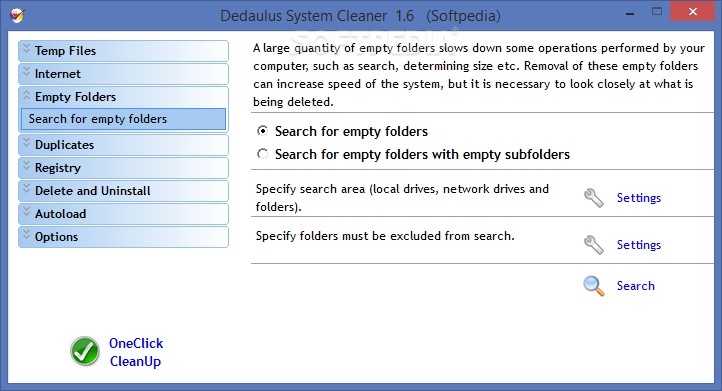This screenshot has width=722, height=391.
Task: Click the wrench icon for search area settings
Action: (594, 198)
